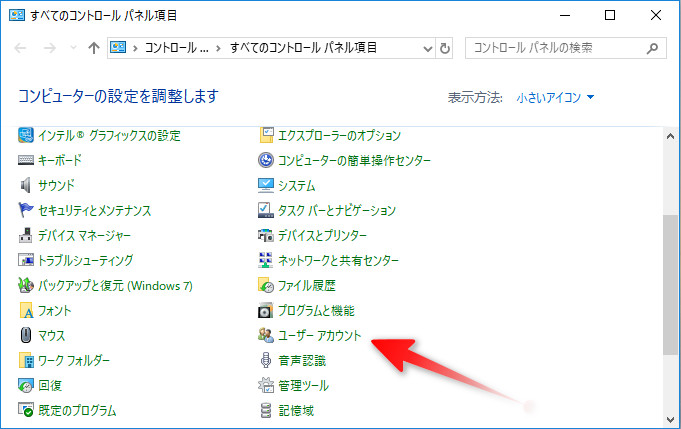Click the scrollbar up arrow
This screenshot has width=681, height=429.
[671, 136]
